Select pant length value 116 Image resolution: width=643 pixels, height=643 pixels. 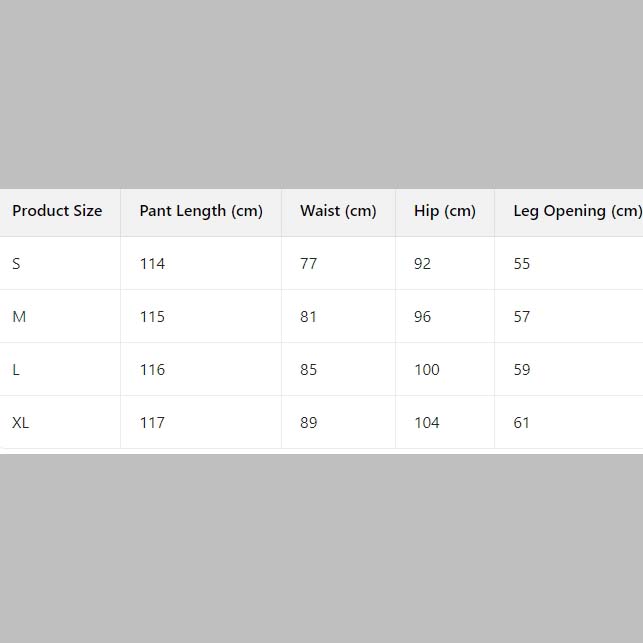coord(152,370)
